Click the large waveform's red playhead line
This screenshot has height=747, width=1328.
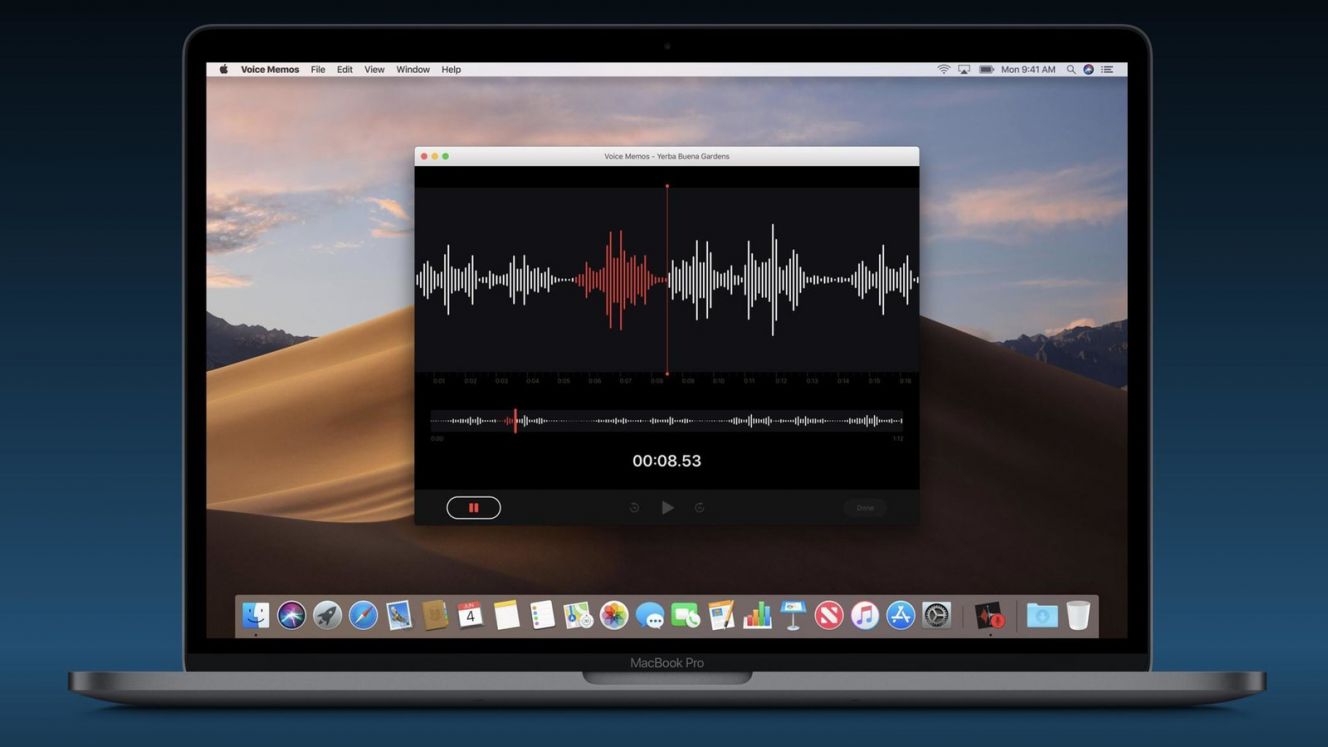click(667, 280)
